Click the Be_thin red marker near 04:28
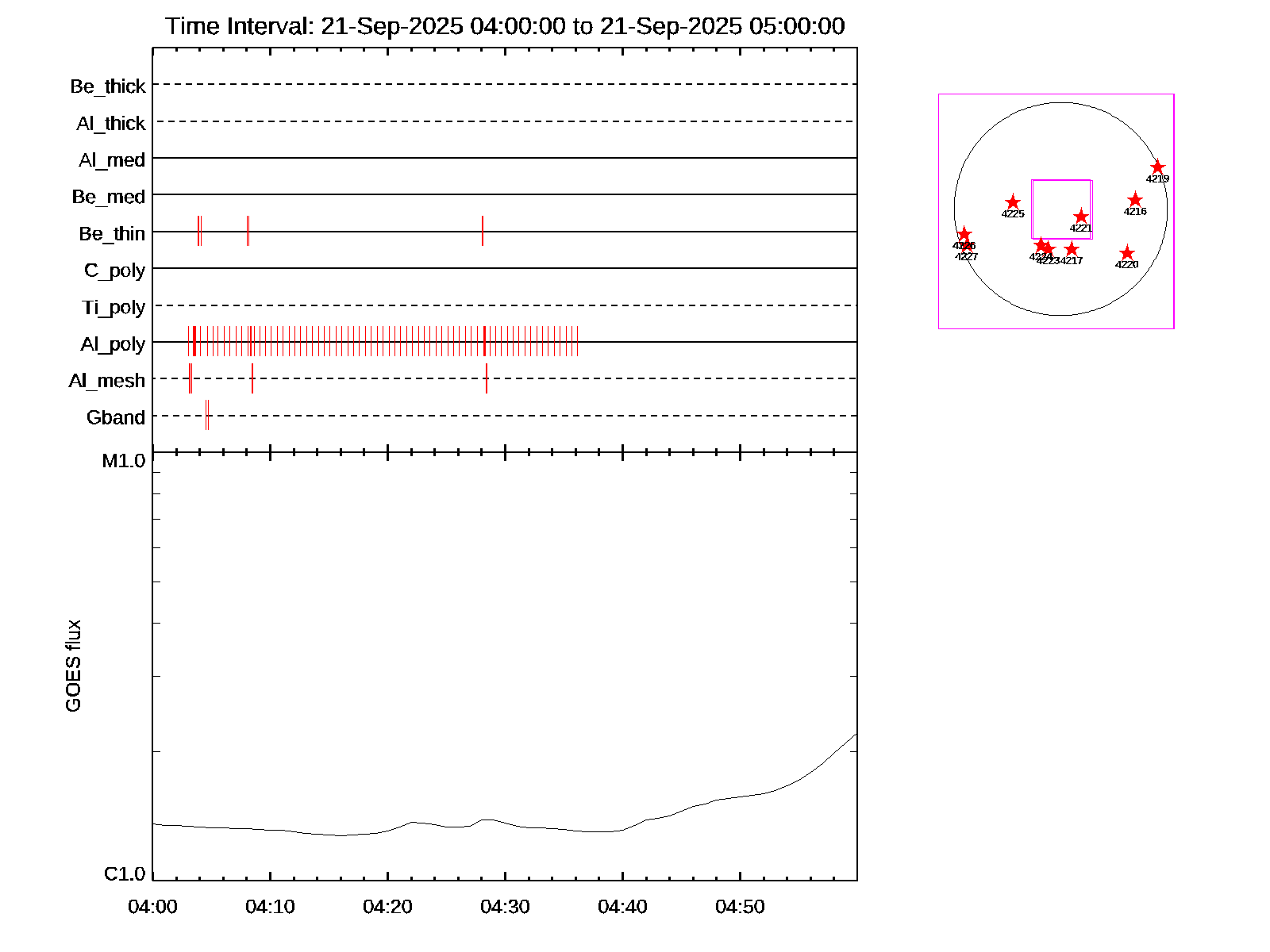Viewport: 1270px width, 952px height. point(483,231)
